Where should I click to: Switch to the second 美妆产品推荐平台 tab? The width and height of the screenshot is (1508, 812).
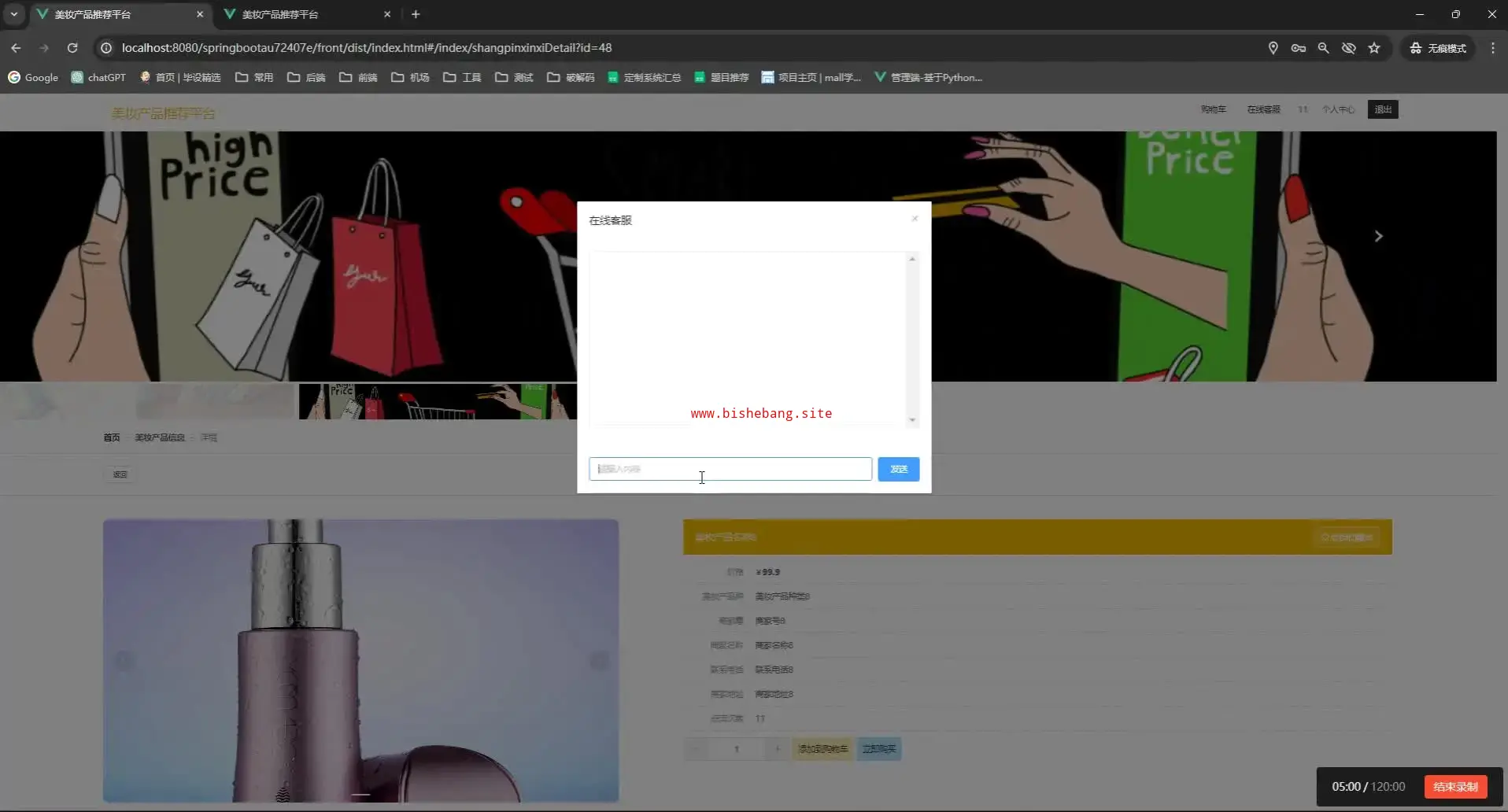point(307,14)
